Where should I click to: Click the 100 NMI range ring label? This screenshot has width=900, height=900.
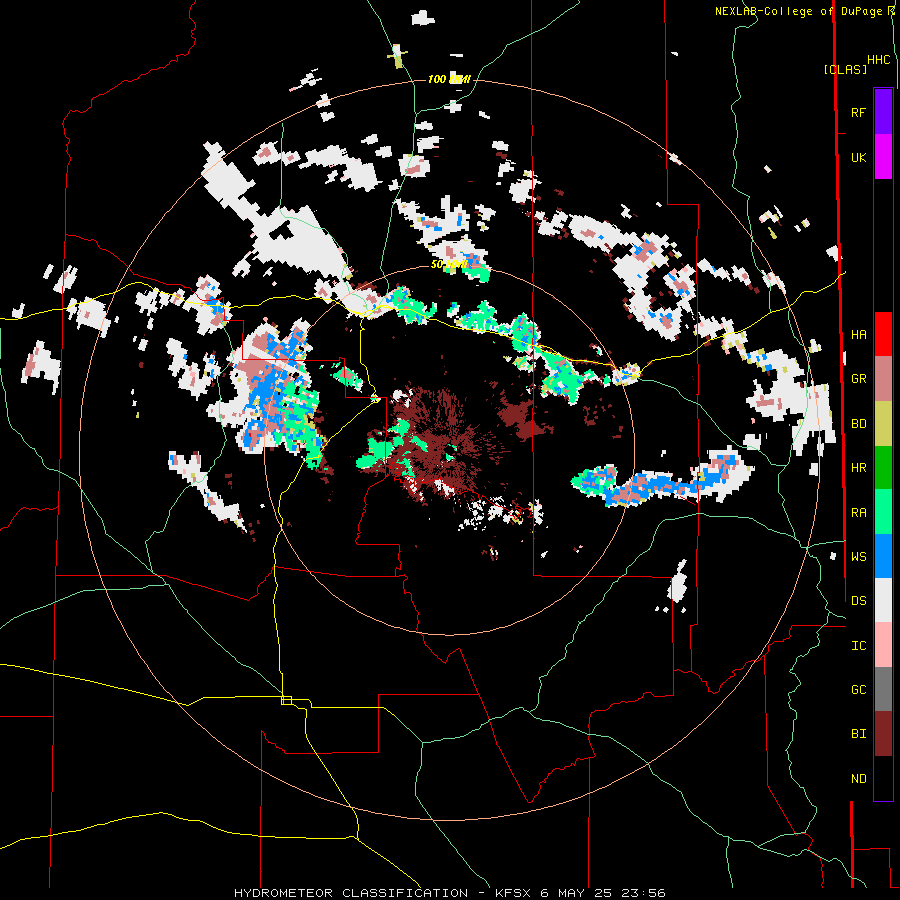pyautogui.click(x=449, y=79)
